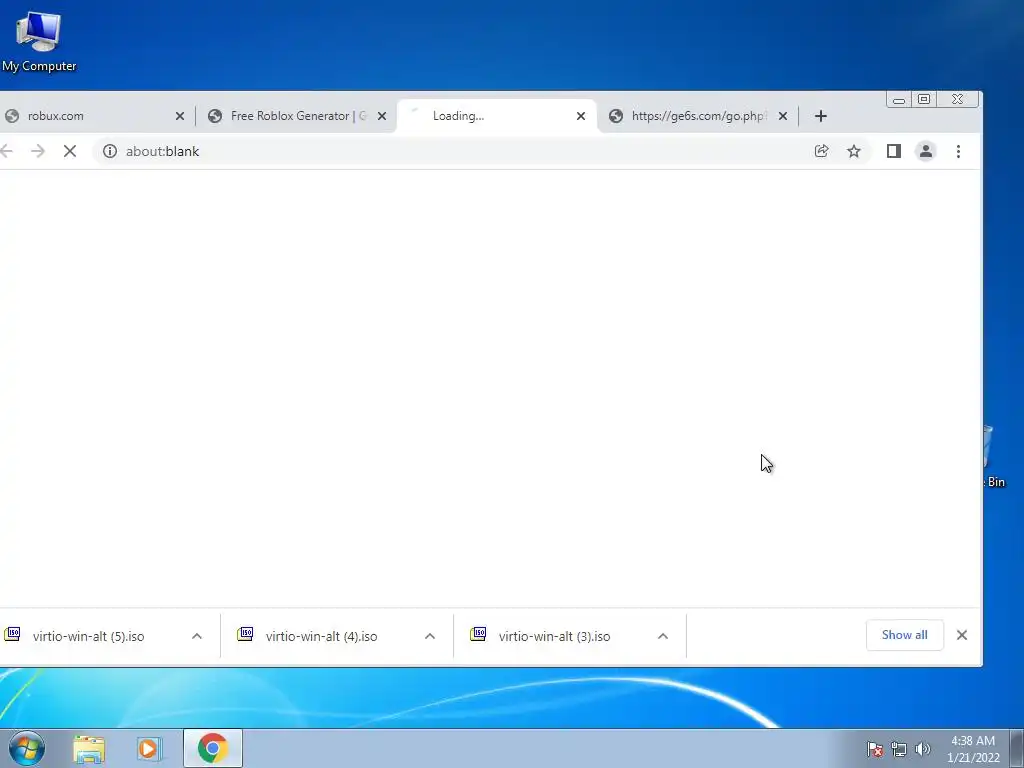Open the Chrome profile menu

925,152
